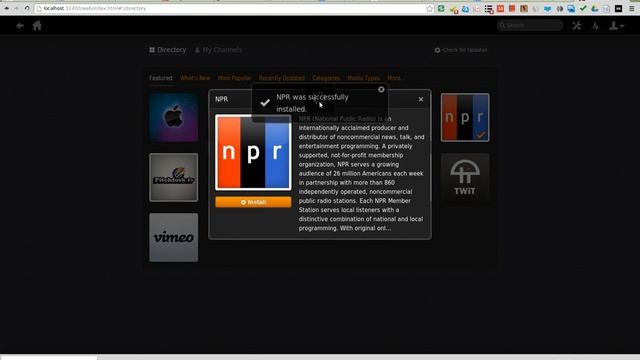Screen dimensions: 640x360
Task: Click the Plex search field
Action: click(530, 25)
